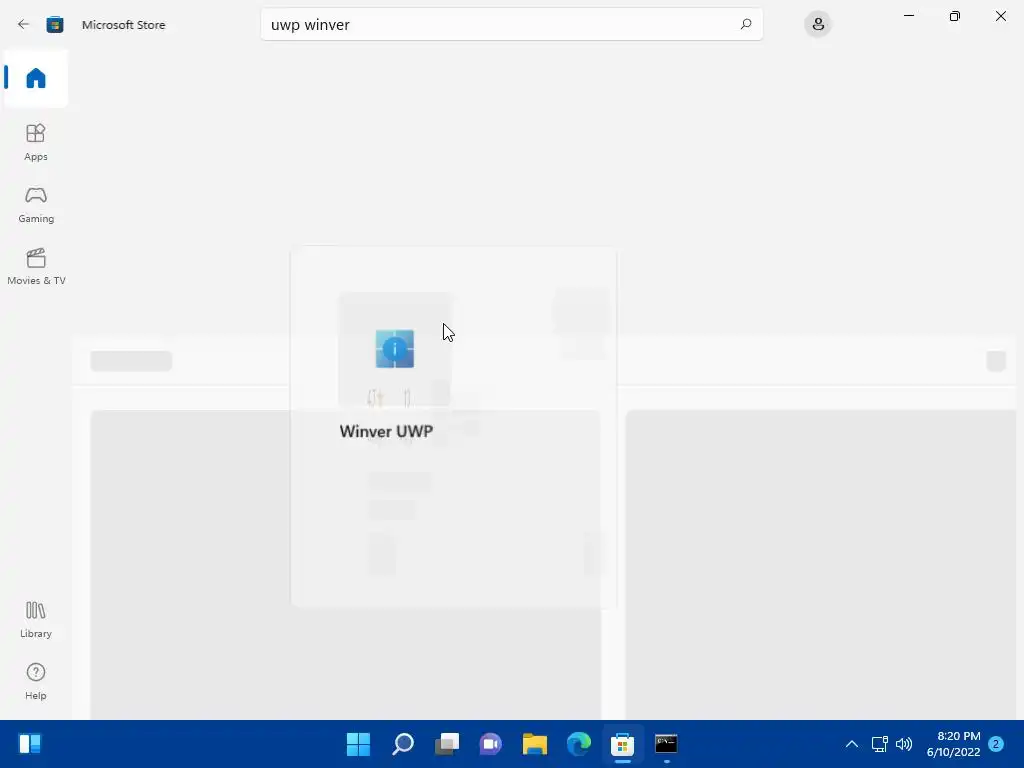This screenshot has width=1024, height=768.
Task: Open the Command Prompt taskbar icon
Action: click(666, 744)
